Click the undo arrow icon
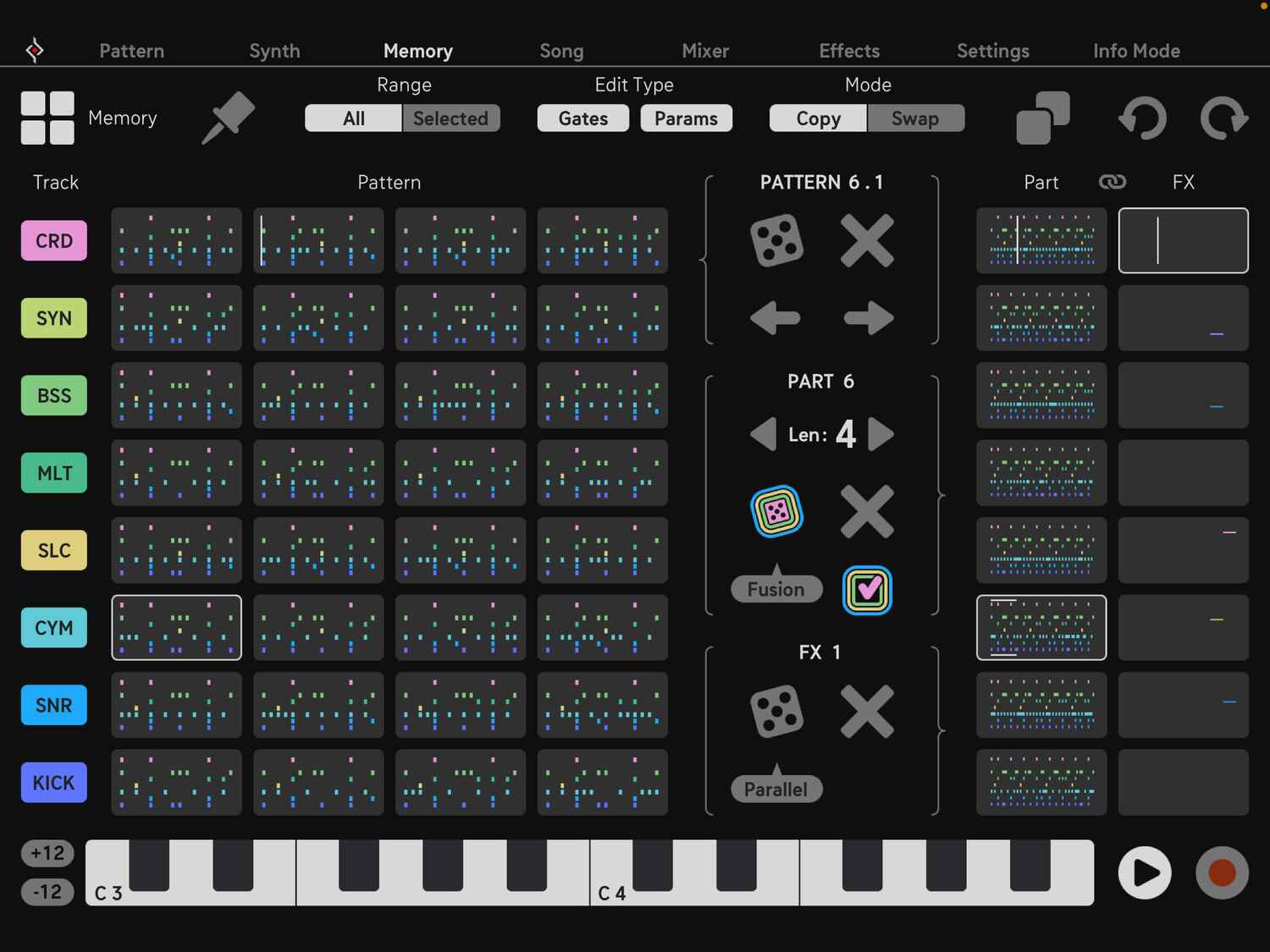1270x952 pixels. [1142, 118]
